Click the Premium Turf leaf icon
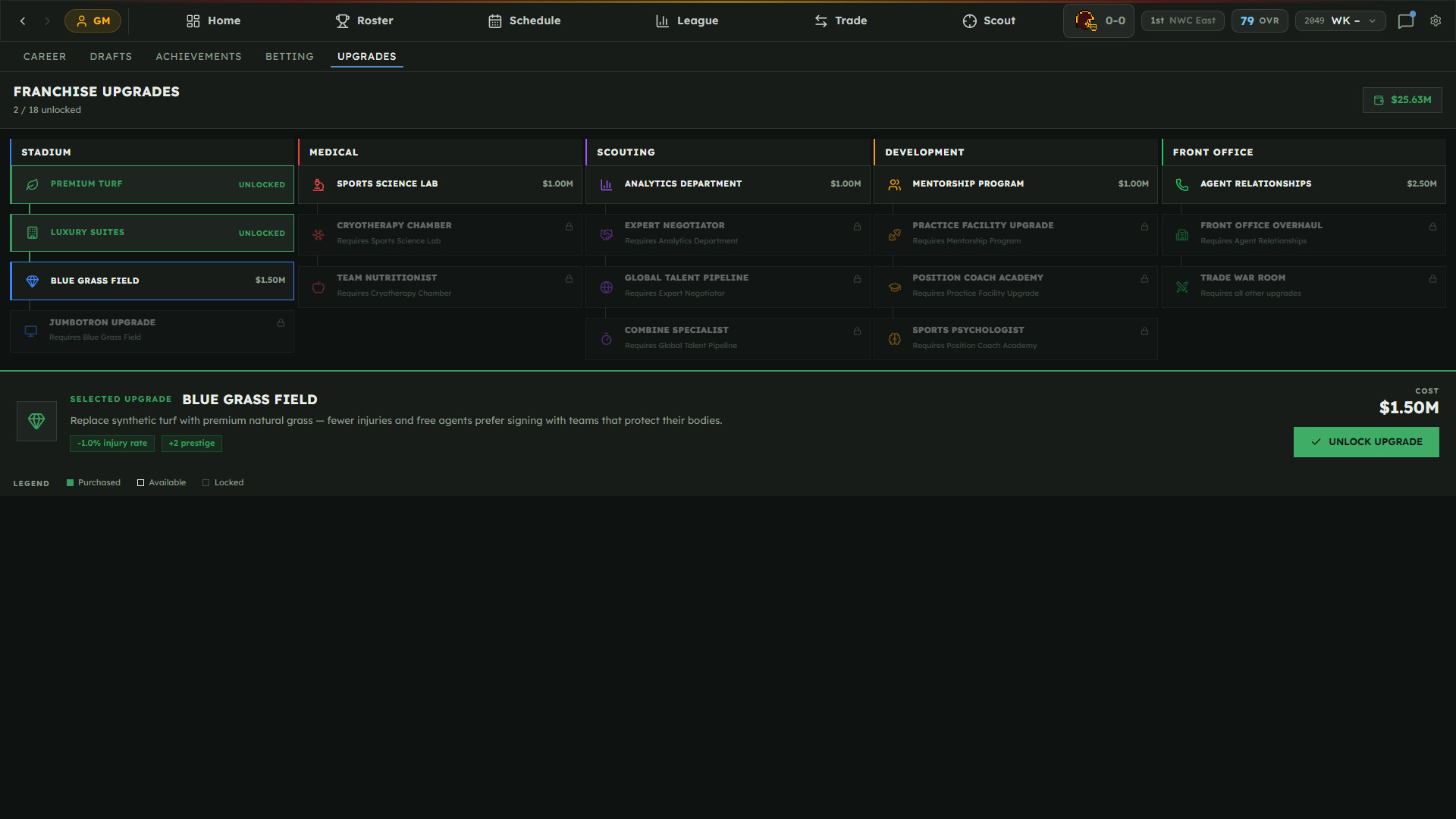 (x=32, y=184)
